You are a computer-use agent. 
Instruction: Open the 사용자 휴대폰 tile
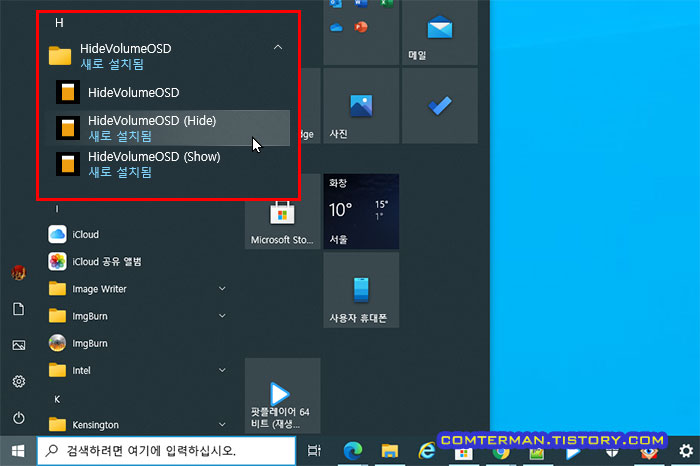(x=361, y=290)
